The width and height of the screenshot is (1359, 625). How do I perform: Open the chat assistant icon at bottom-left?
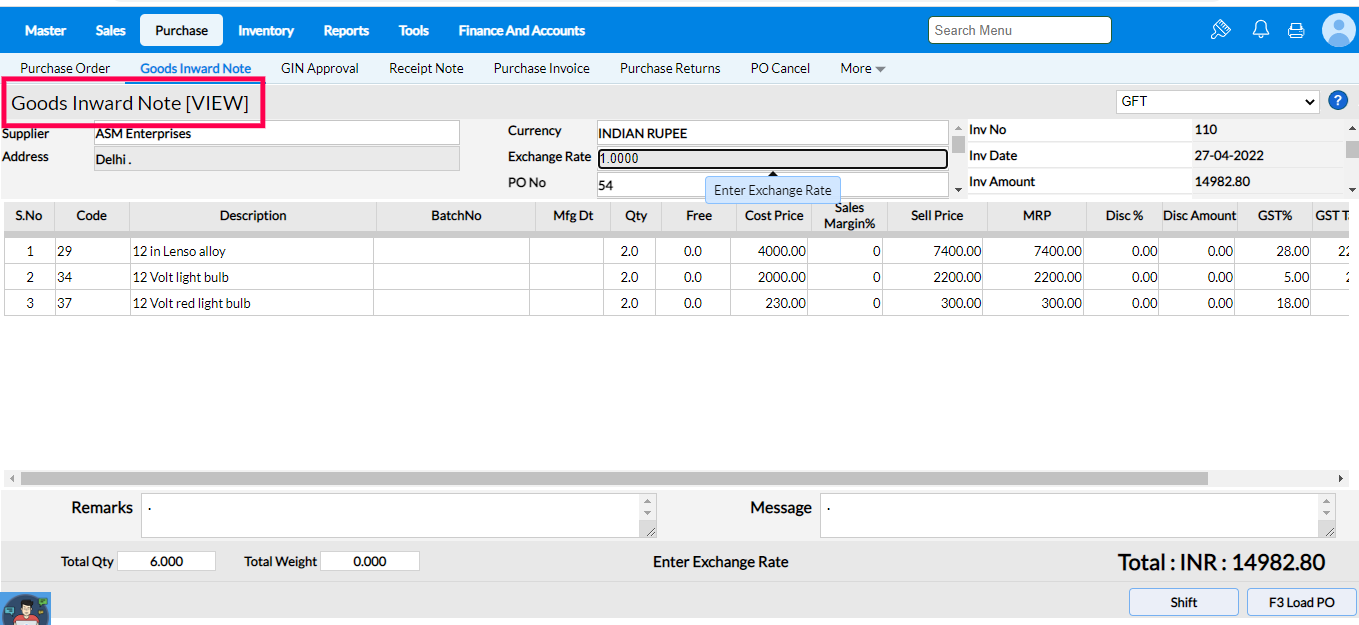[25, 608]
